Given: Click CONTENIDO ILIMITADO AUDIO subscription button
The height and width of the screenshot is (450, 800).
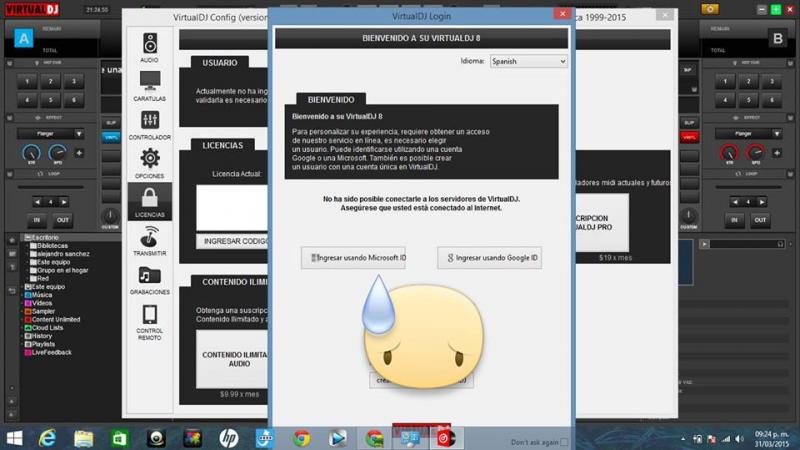Looking at the screenshot, I should coord(232,359).
